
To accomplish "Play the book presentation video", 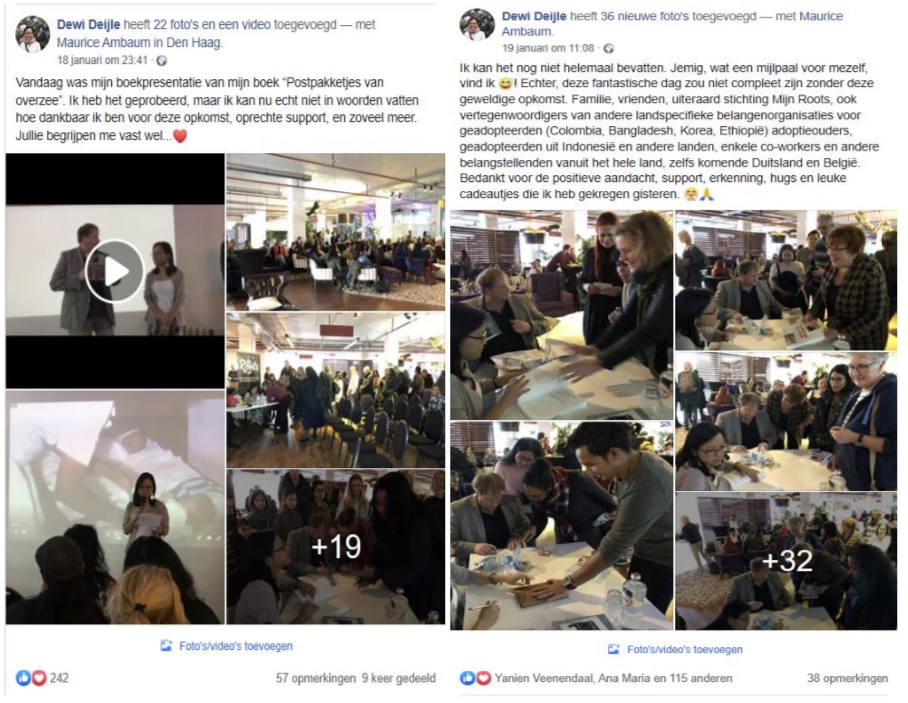I will coord(115,271).
